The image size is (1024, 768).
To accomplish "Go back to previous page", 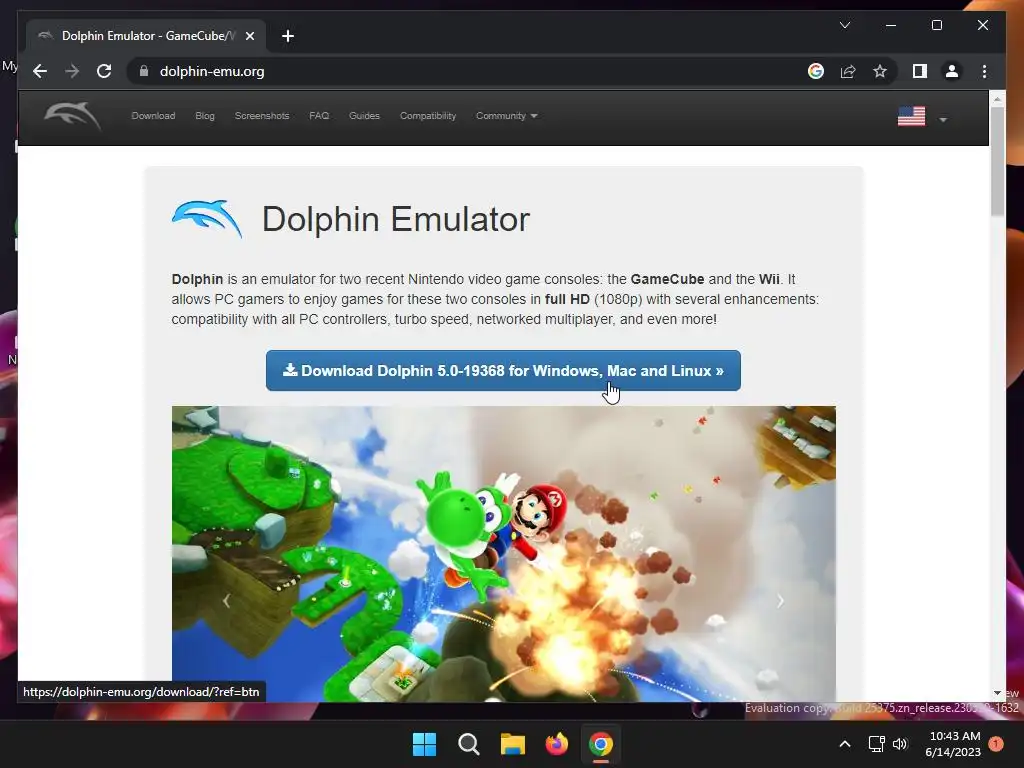I will click(x=40, y=71).
